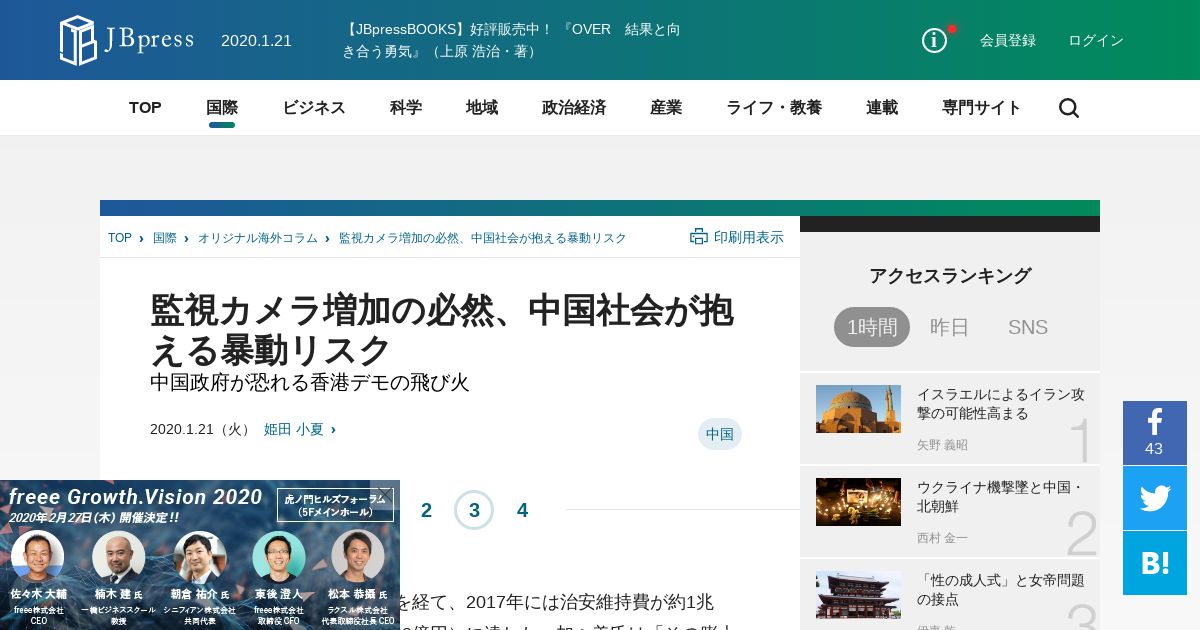Click ranking author name 矢野 義昭
Image resolution: width=1200 pixels, height=630 pixels.
tap(942, 445)
